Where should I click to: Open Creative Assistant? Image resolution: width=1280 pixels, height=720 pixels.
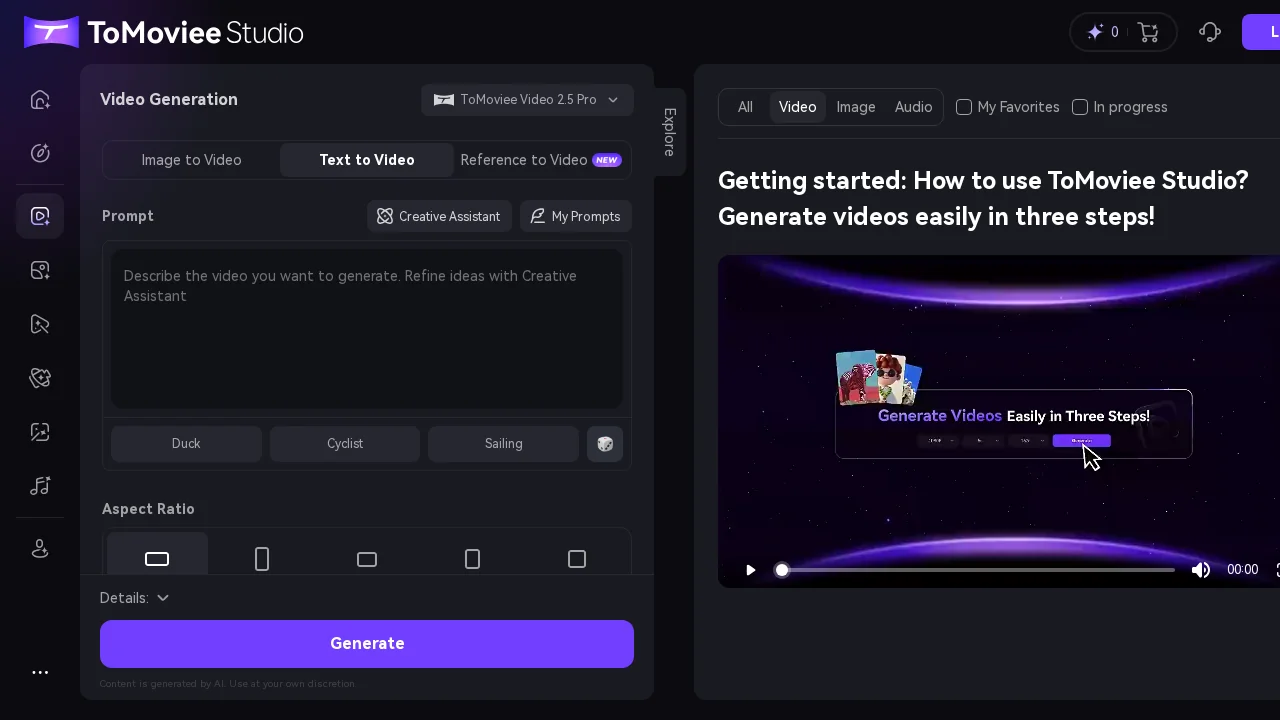pos(439,216)
